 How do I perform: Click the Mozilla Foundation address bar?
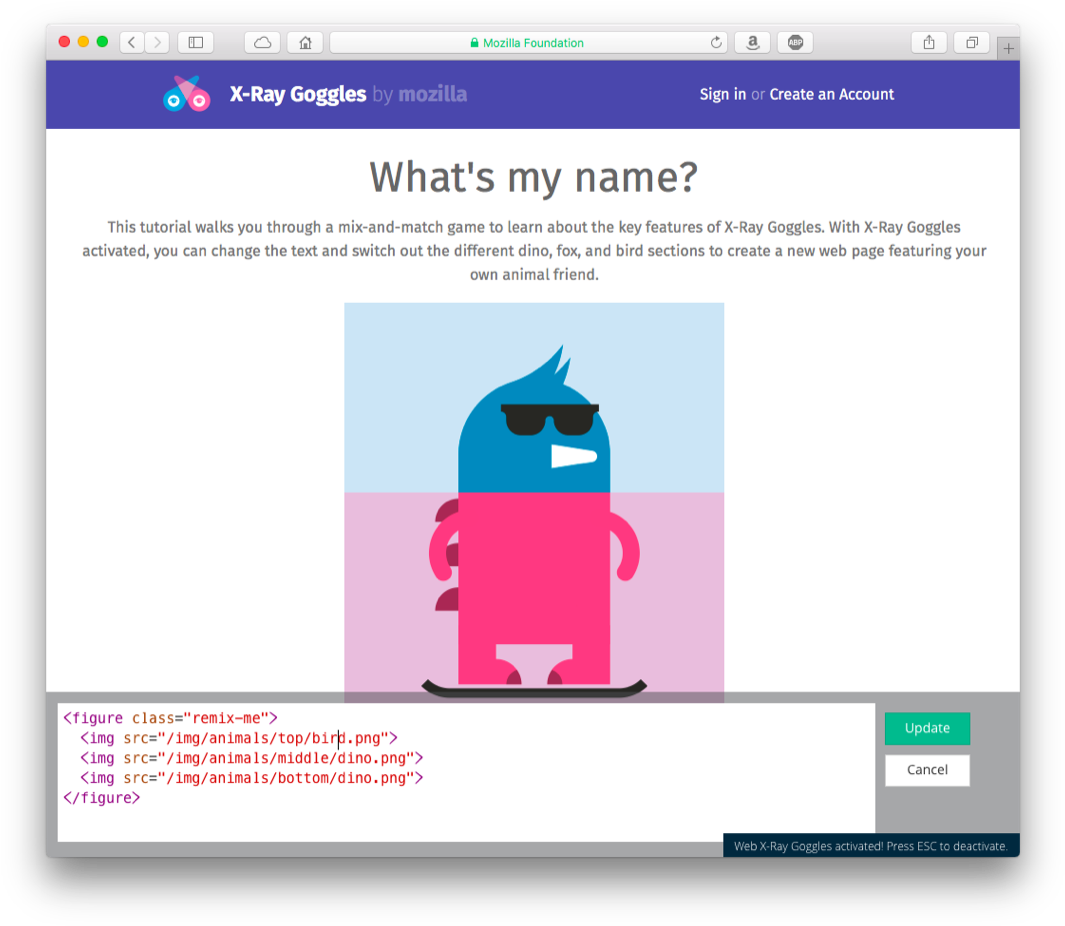point(527,42)
